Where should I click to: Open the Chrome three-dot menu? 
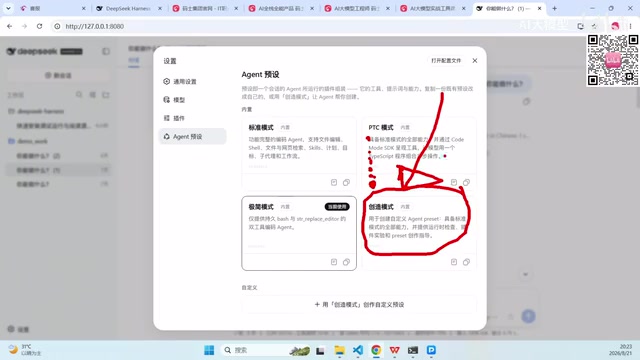pos(630,26)
